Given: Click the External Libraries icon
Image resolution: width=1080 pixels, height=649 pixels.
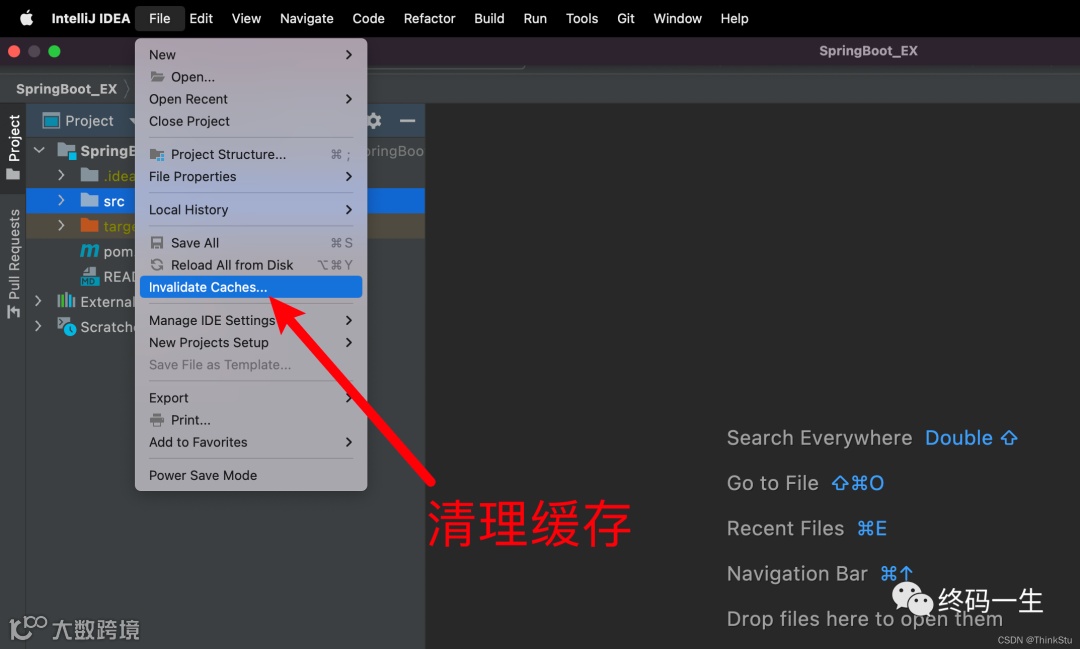Looking at the screenshot, I should (66, 300).
